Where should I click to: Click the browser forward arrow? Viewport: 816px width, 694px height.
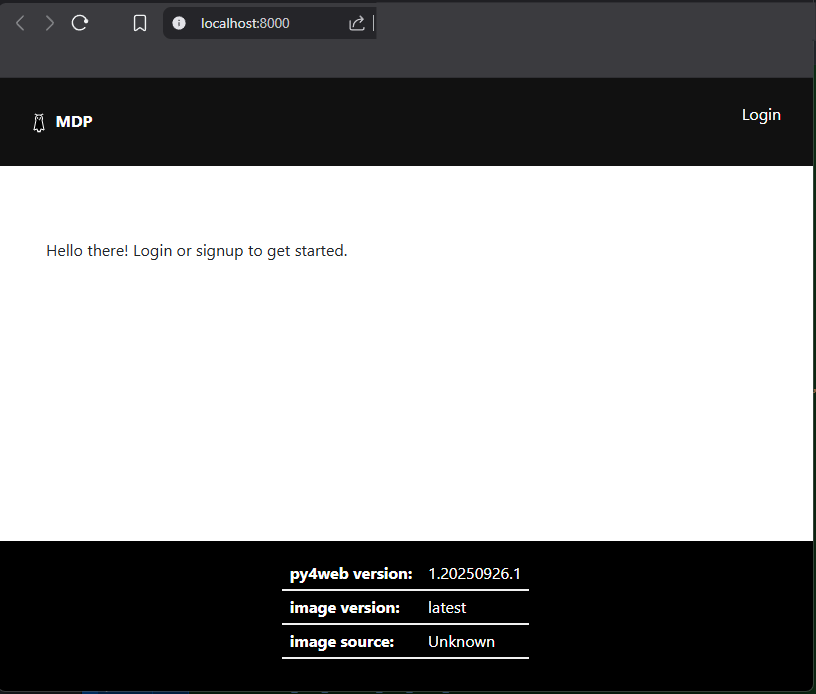[50, 23]
